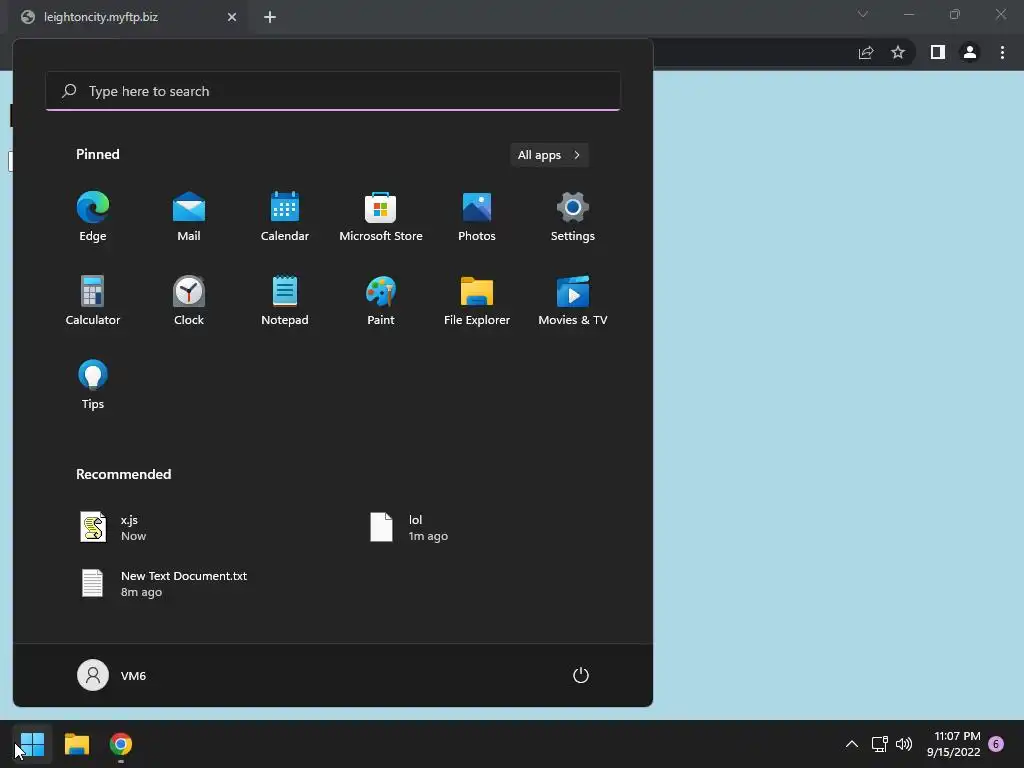Open the Chrome profile avatar menu
This screenshot has width=1024, height=768.
point(970,52)
